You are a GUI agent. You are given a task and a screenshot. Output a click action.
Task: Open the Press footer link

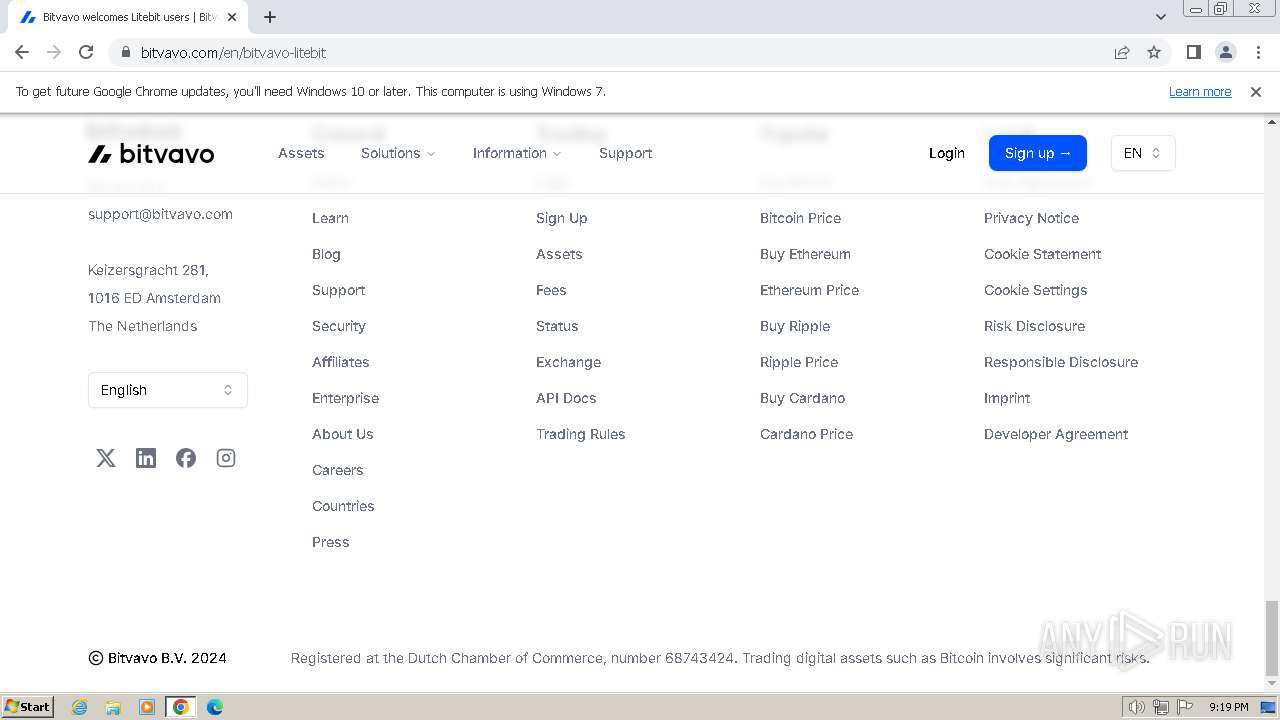pyautogui.click(x=331, y=542)
